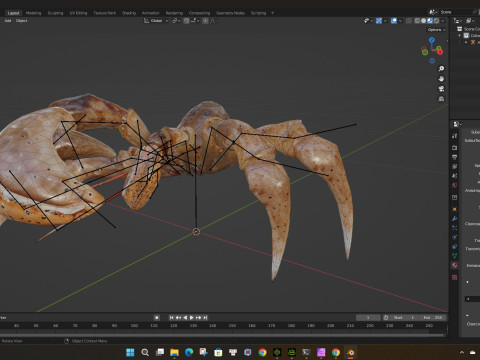Image resolution: width=480 pixels, height=360 pixels.
Task: Select solid viewport shading
Action: [x=423, y=21]
